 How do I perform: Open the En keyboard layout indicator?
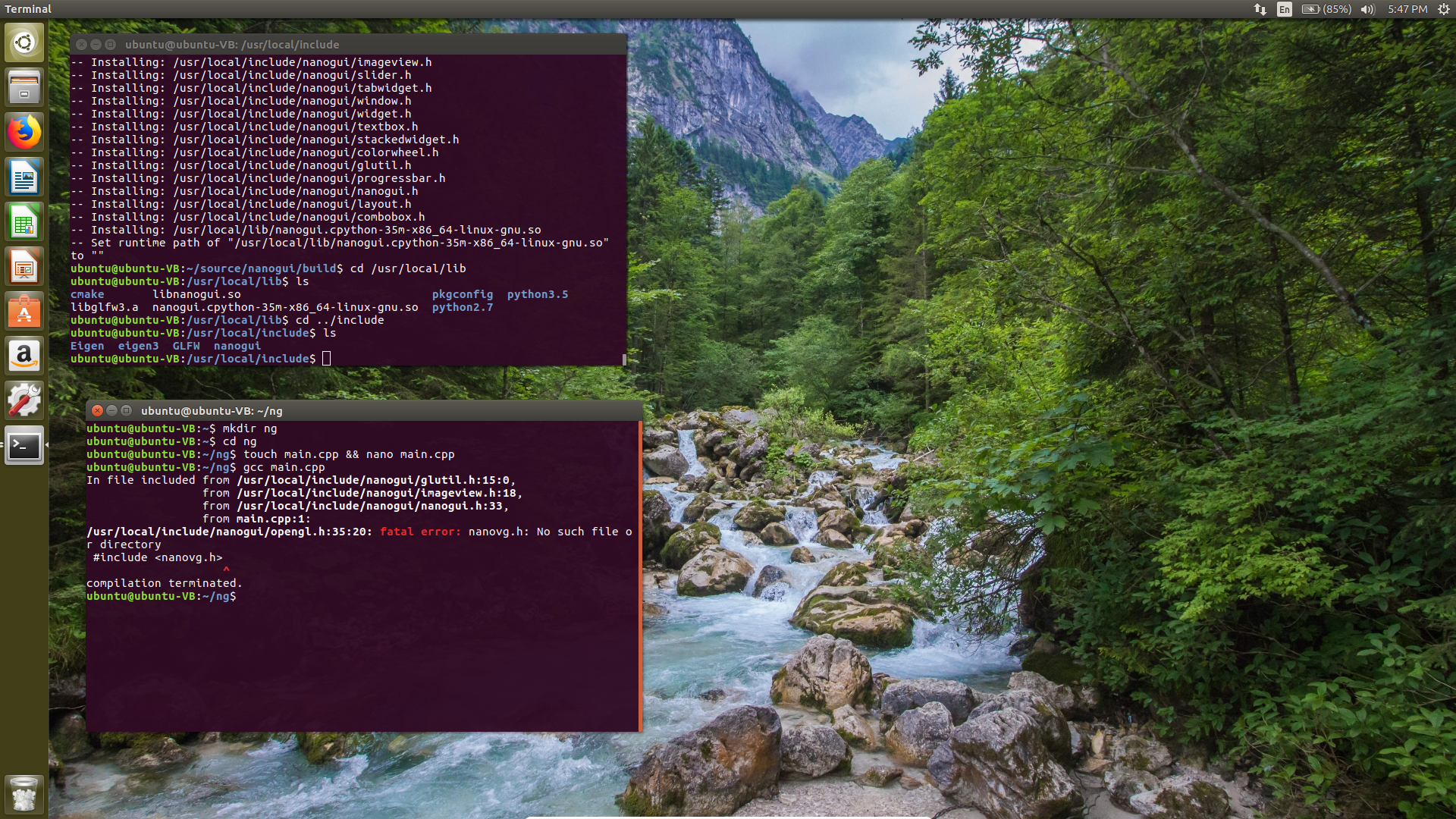pos(1284,9)
